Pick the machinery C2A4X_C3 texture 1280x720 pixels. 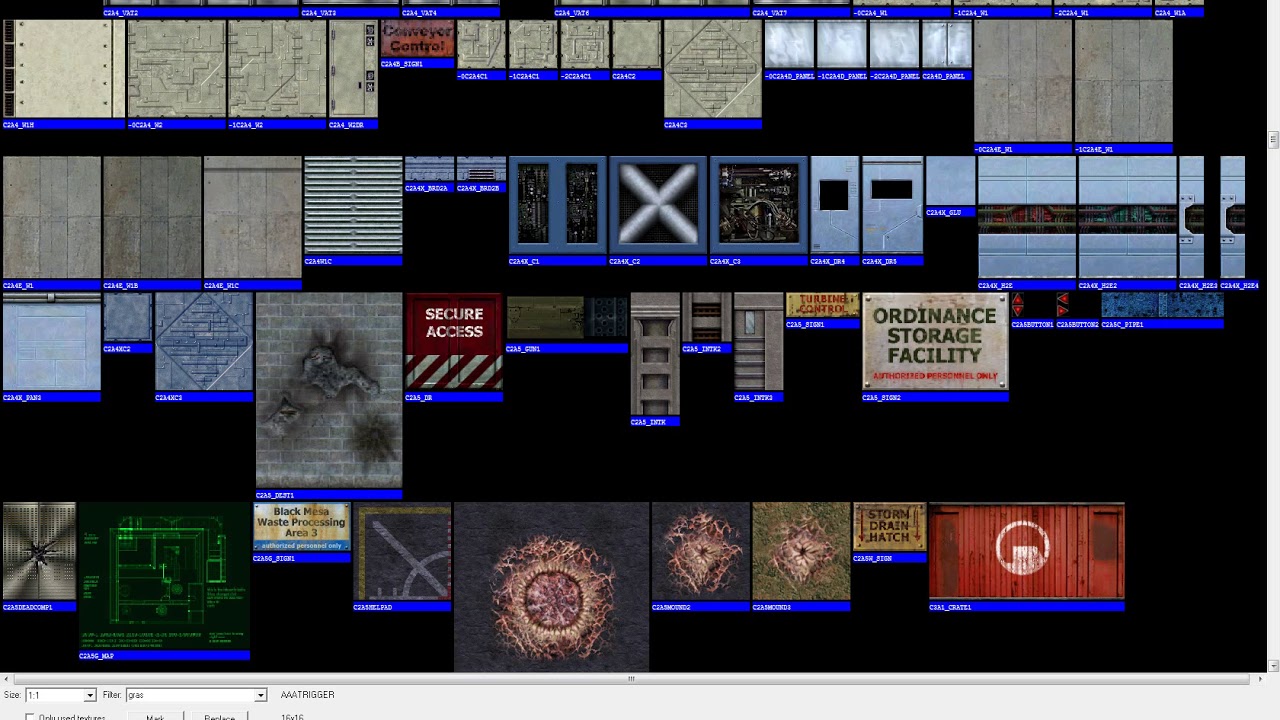click(x=758, y=205)
